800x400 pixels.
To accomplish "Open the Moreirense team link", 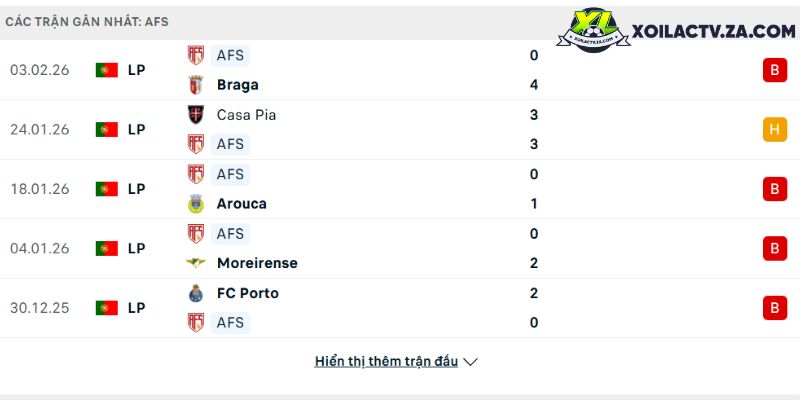I will click(x=257, y=263).
